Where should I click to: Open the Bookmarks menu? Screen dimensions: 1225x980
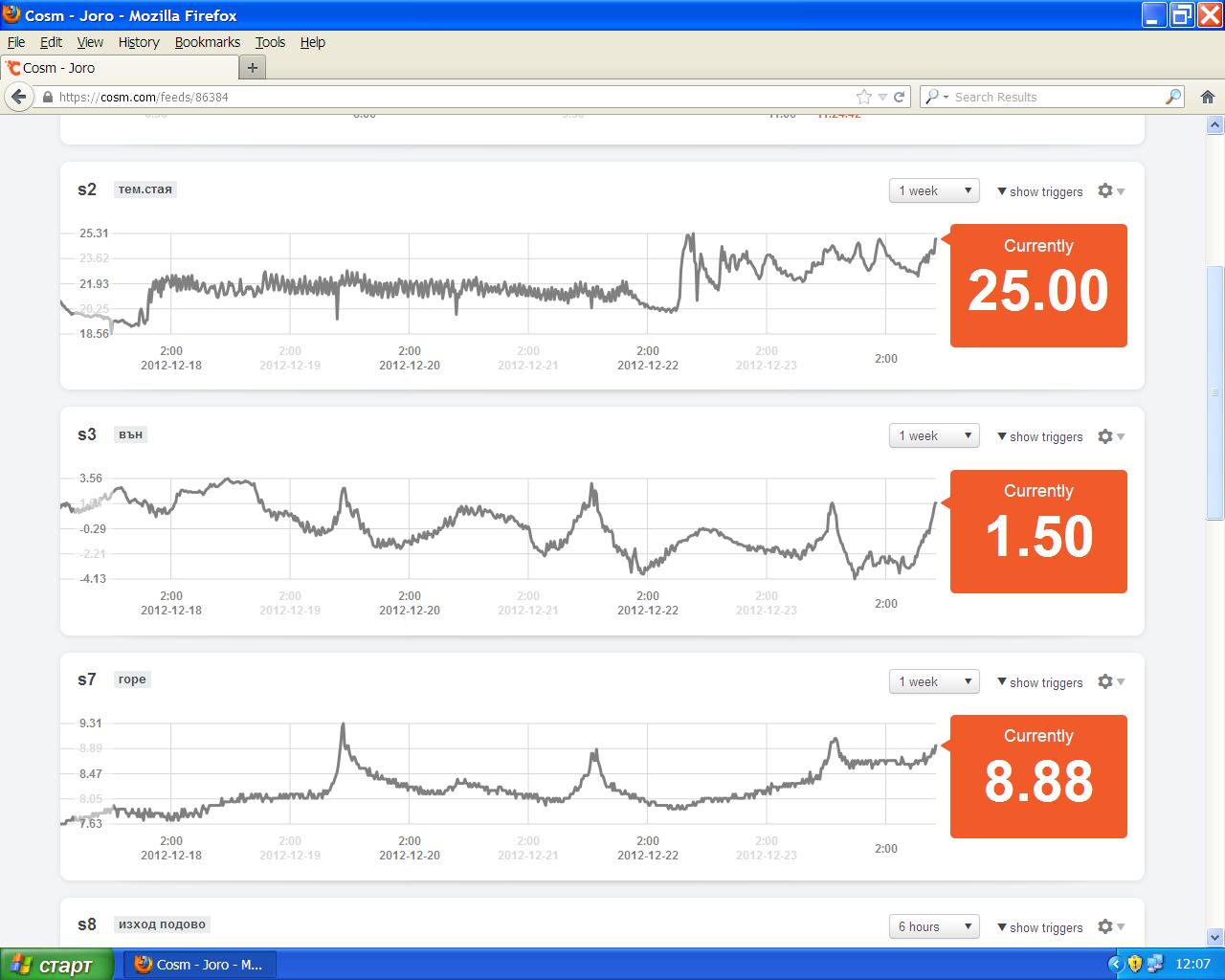click(207, 42)
